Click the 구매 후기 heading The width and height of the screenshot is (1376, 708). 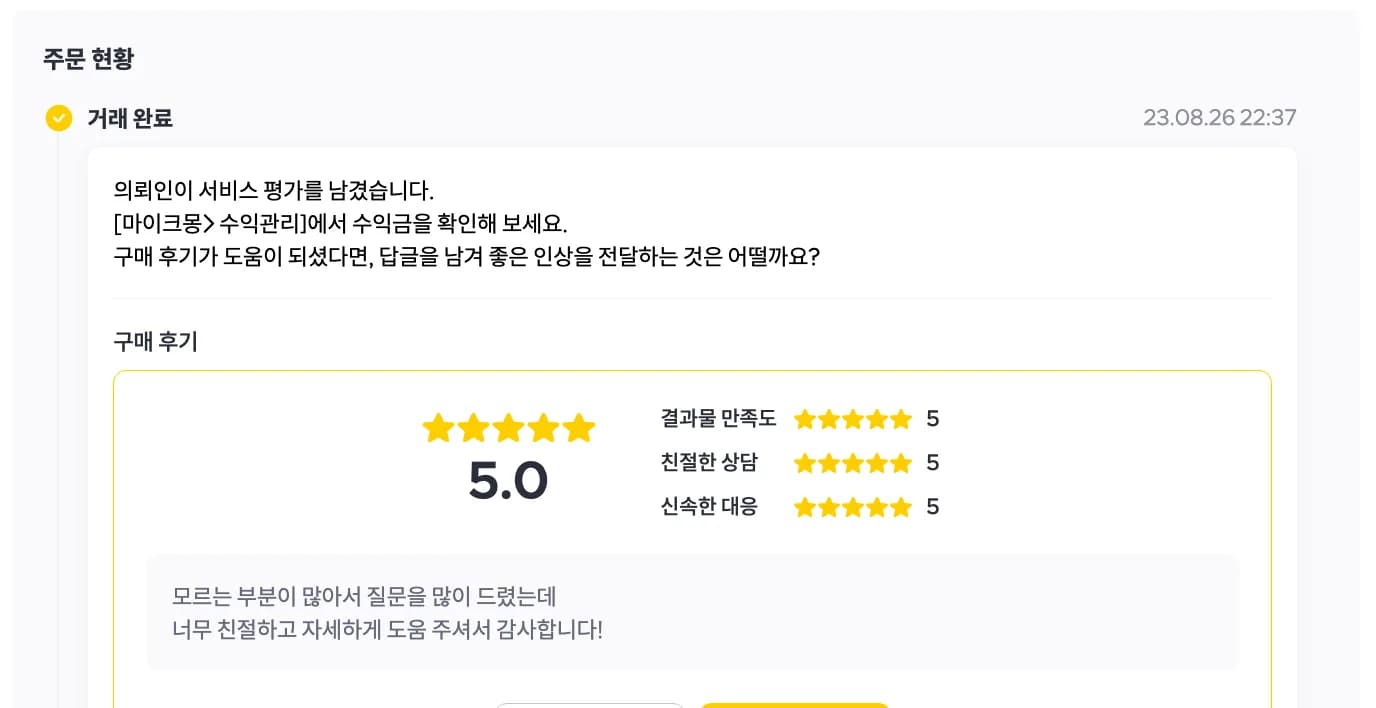156,341
